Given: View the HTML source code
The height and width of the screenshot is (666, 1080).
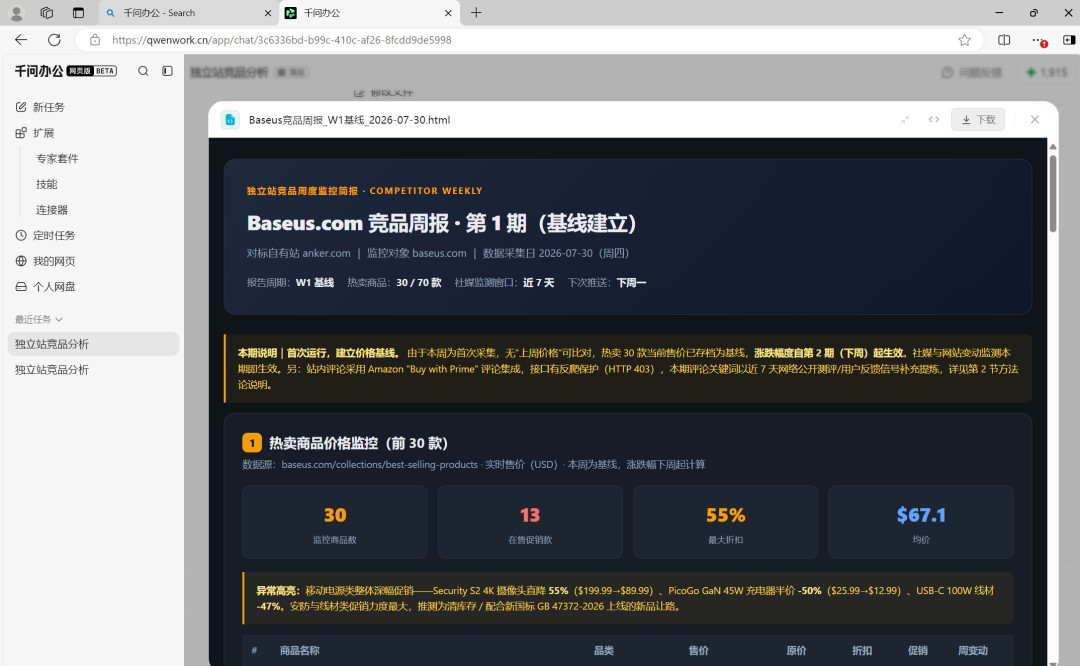Looking at the screenshot, I should pos(933,120).
